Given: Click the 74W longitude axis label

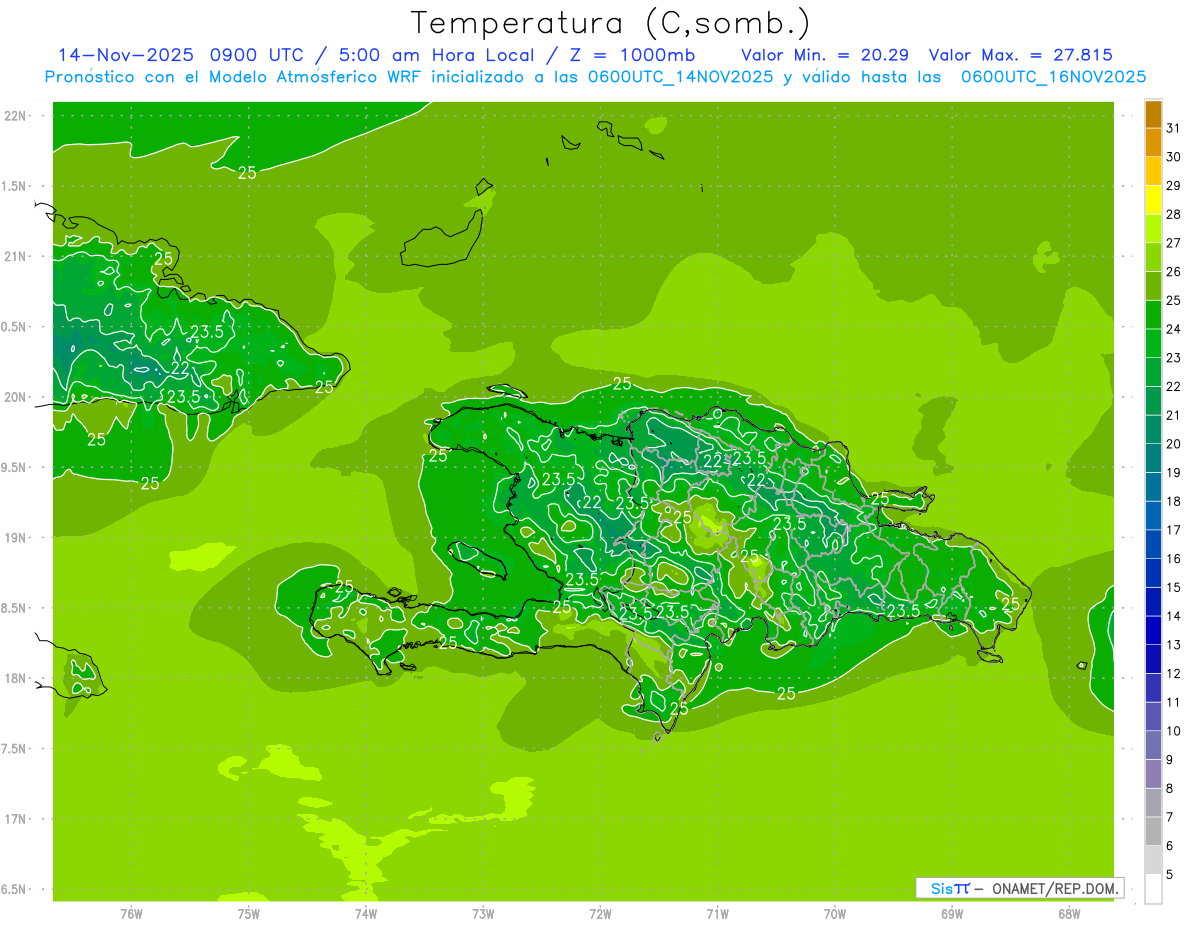Looking at the screenshot, I should pyautogui.click(x=365, y=914).
